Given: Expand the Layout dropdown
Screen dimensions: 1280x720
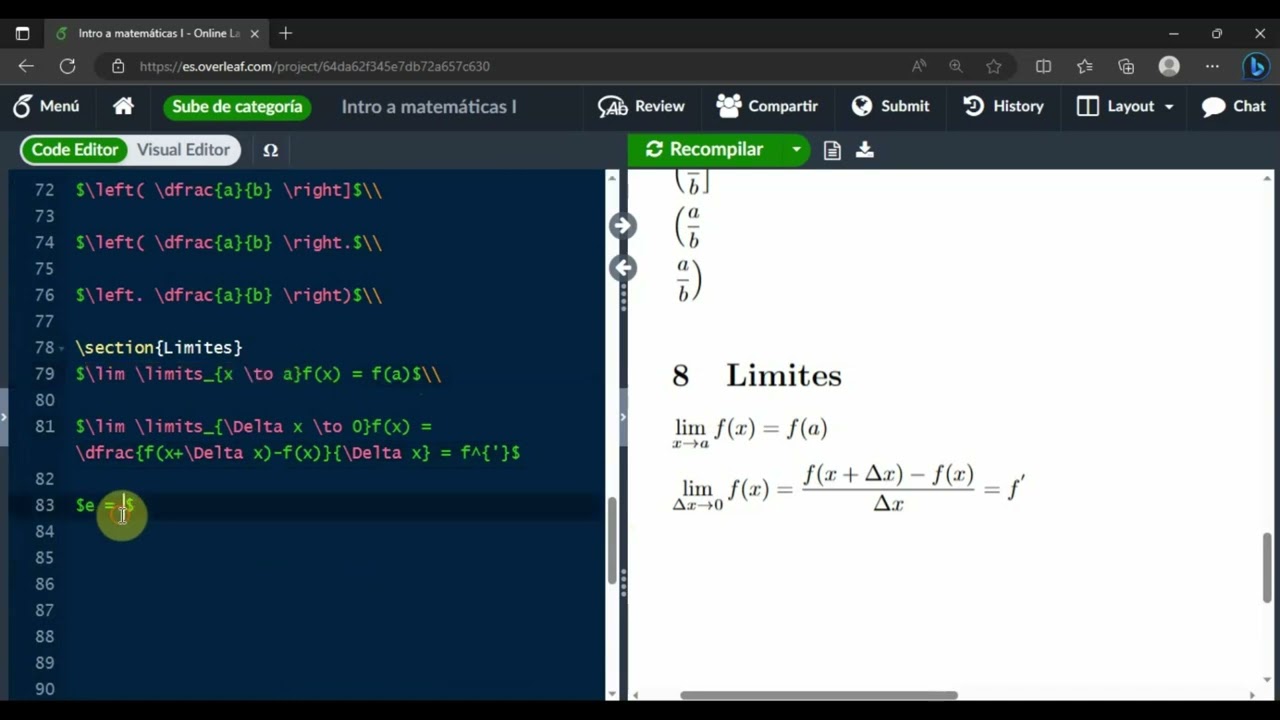Looking at the screenshot, I should click(x=1125, y=106).
